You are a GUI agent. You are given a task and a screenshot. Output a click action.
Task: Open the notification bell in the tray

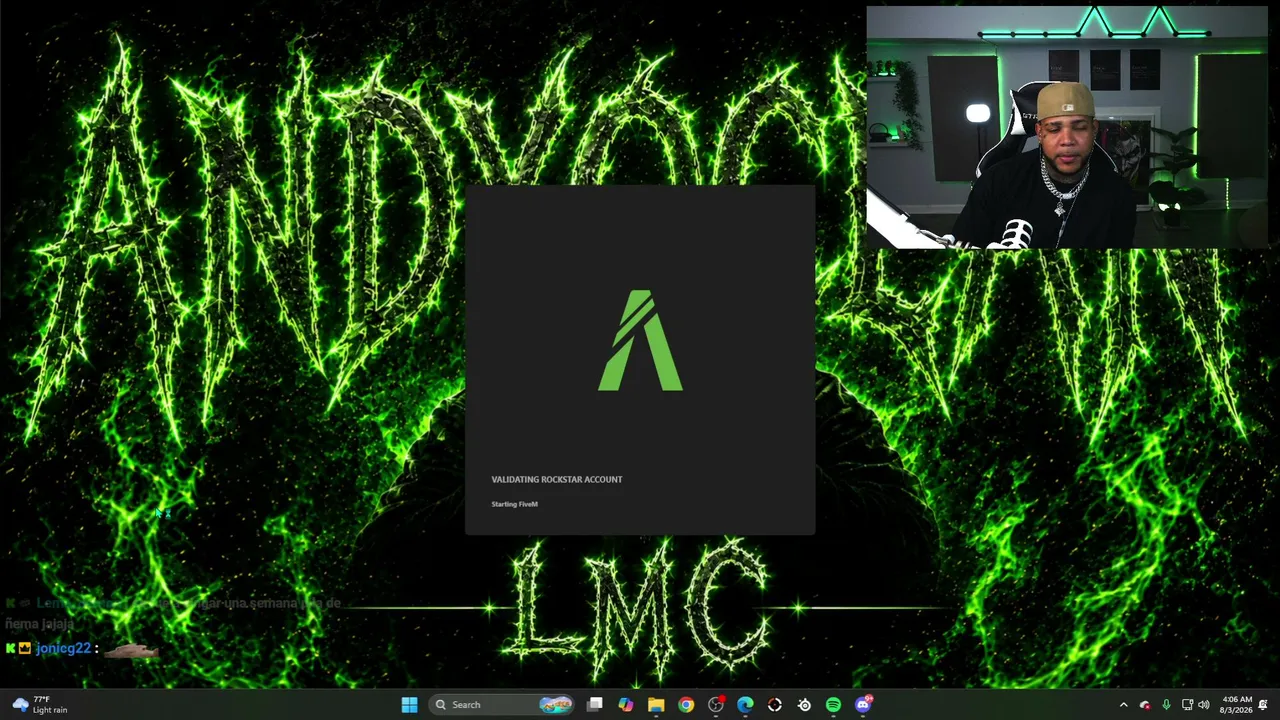pyautogui.click(x=1264, y=705)
